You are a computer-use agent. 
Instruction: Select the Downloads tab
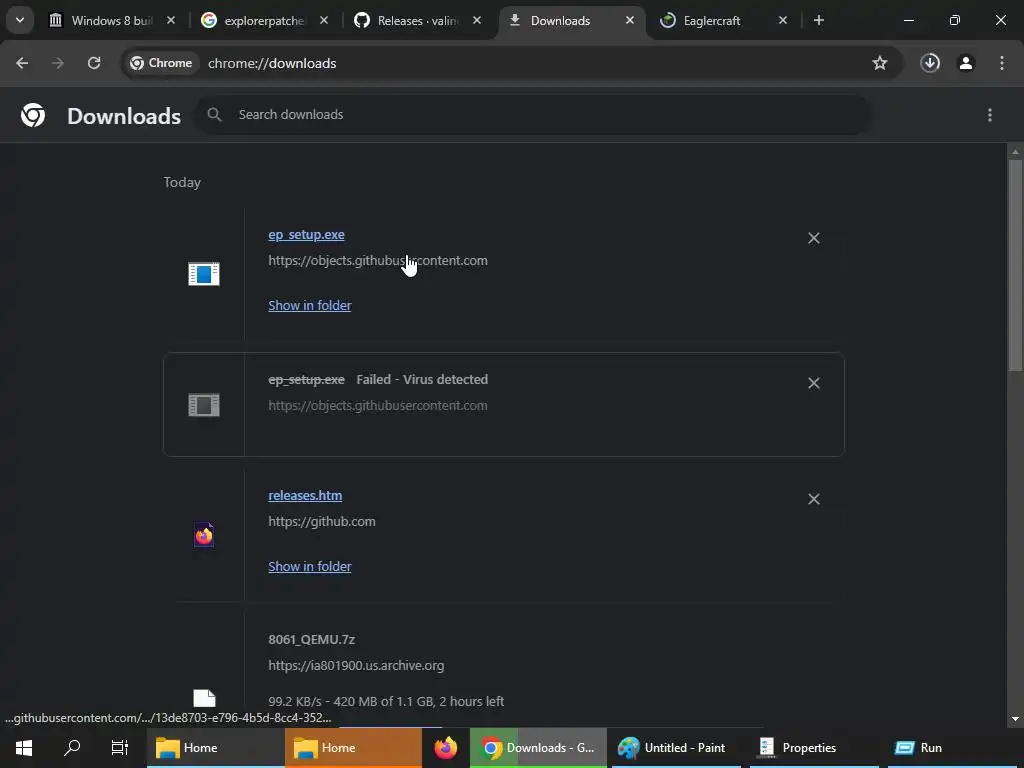(560, 20)
